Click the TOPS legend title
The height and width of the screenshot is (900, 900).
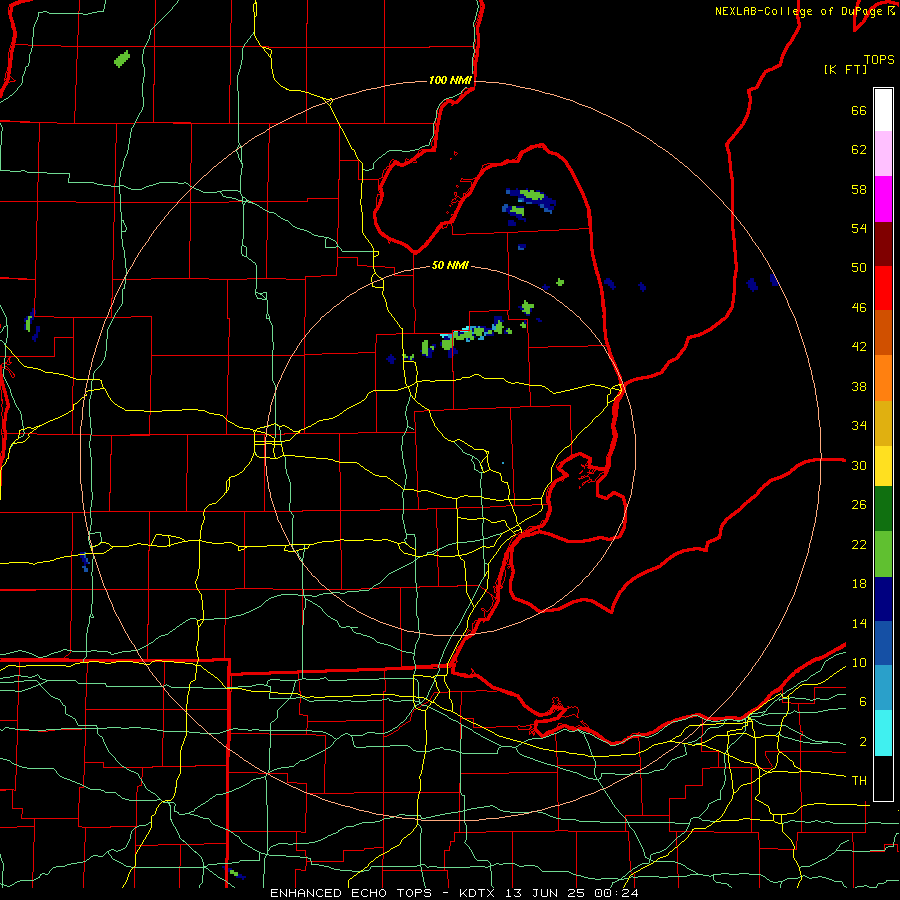tap(879, 59)
